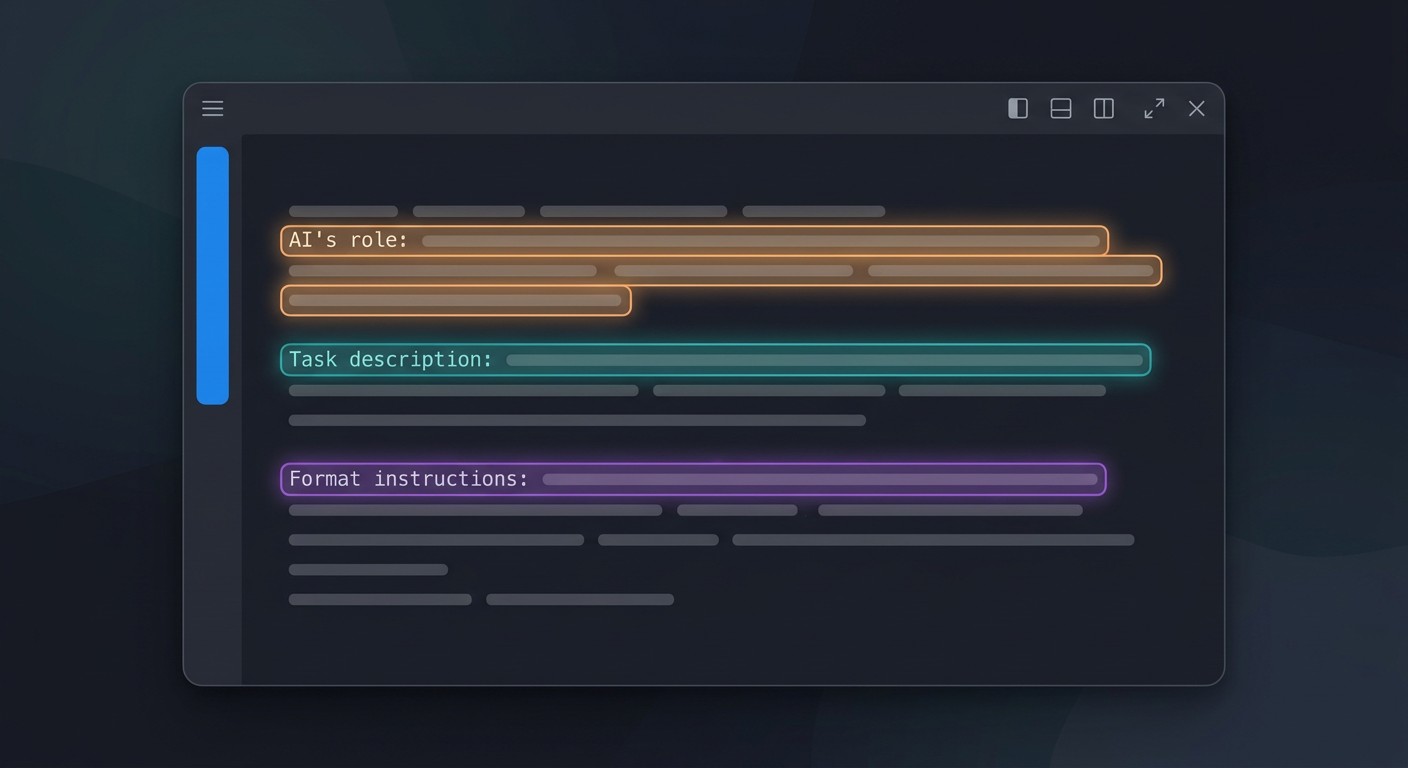
Task: Click the widest orange-highlighted line under AI's role
Action: point(721,271)
